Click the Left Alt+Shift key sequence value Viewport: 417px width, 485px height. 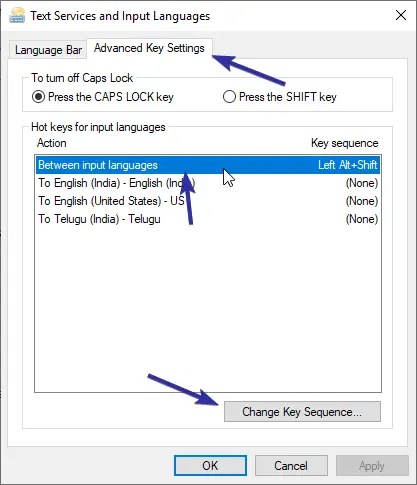click(347, 165)
